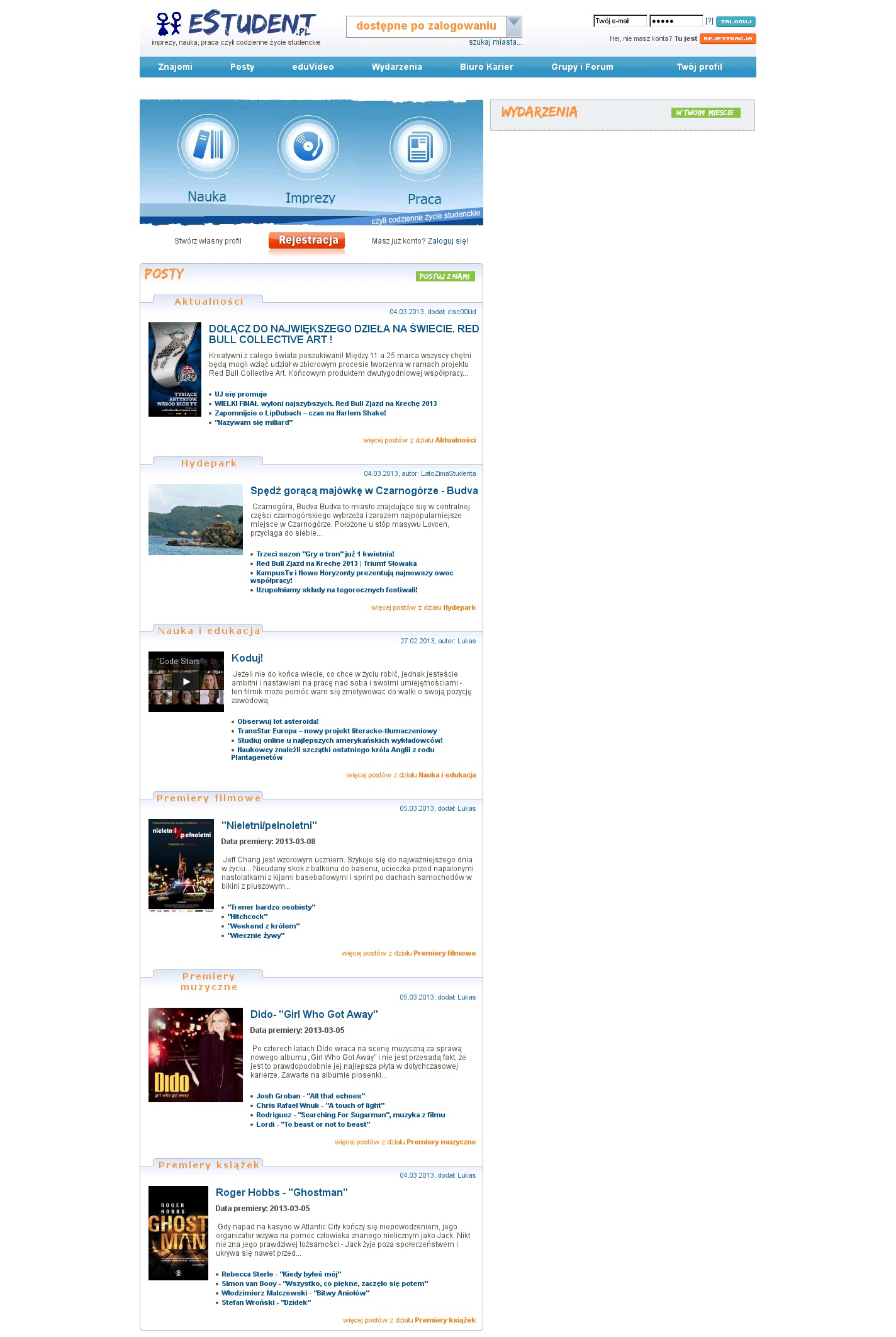Open the Red Bull Collective Art poster
The width and height of the screenshot is (896, 1337).
[x=175, y=370]
